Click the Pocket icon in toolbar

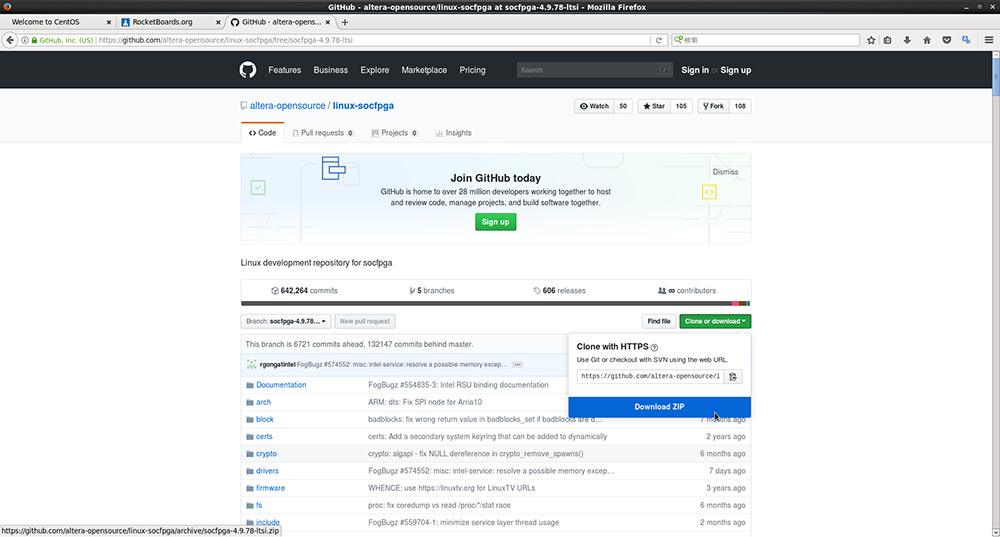point(946,40)
